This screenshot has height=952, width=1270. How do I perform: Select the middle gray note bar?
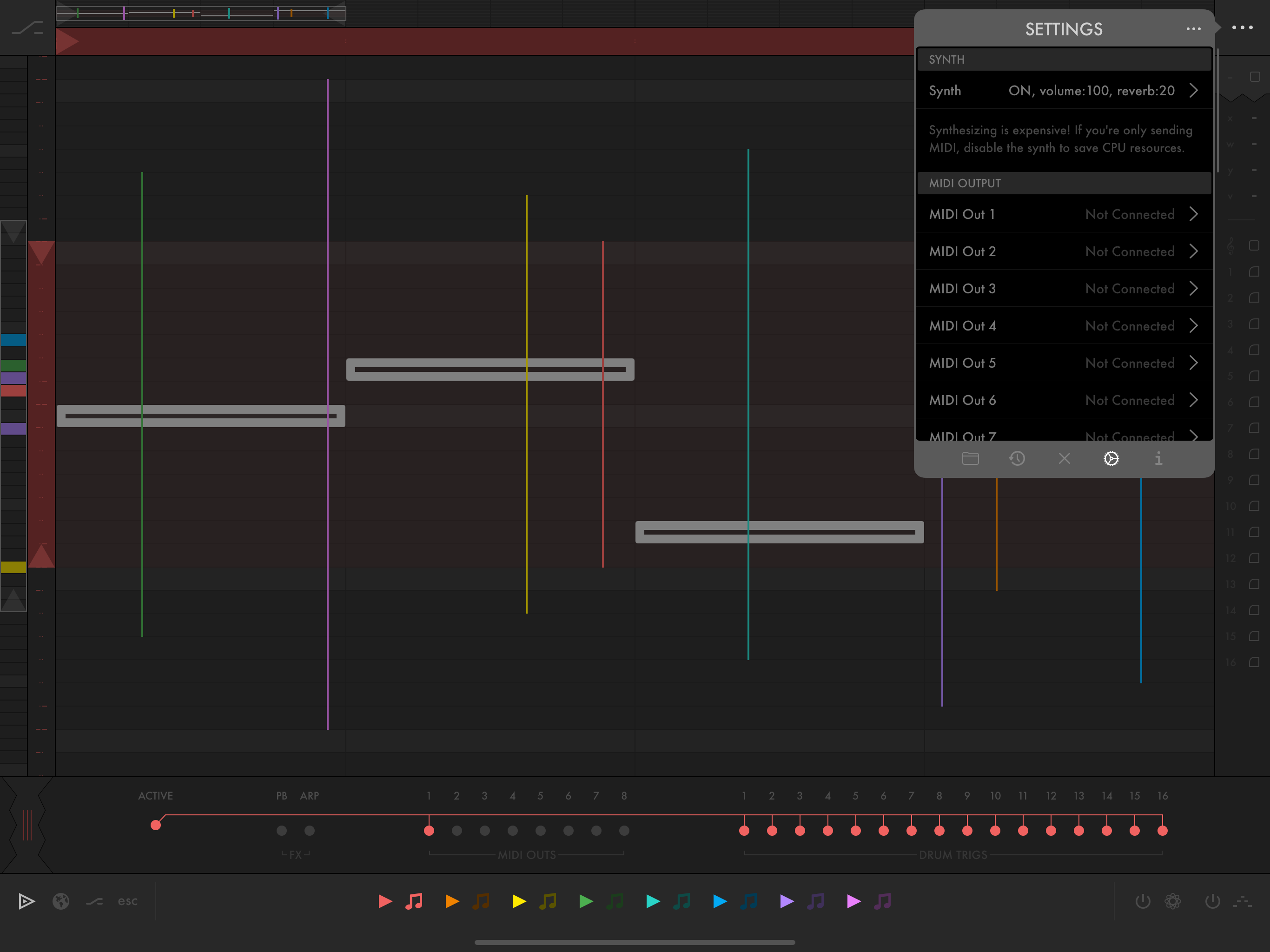(x=490, y=369)
